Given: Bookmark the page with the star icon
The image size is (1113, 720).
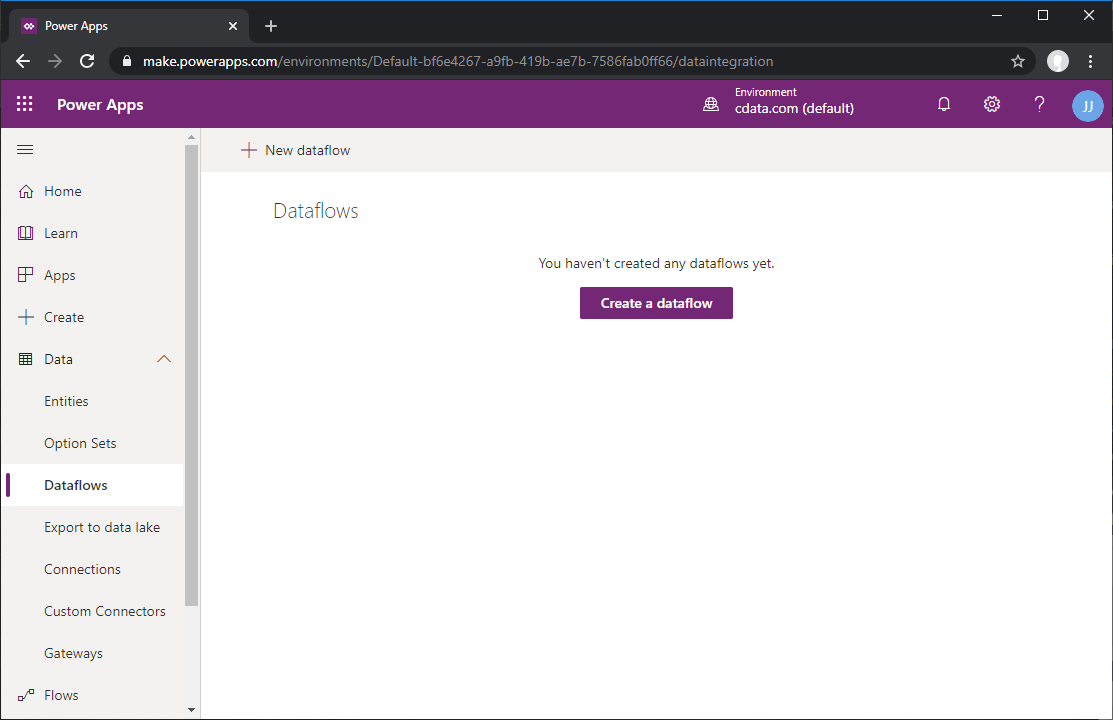Looking at the screenshot, I should [1017, 61].
